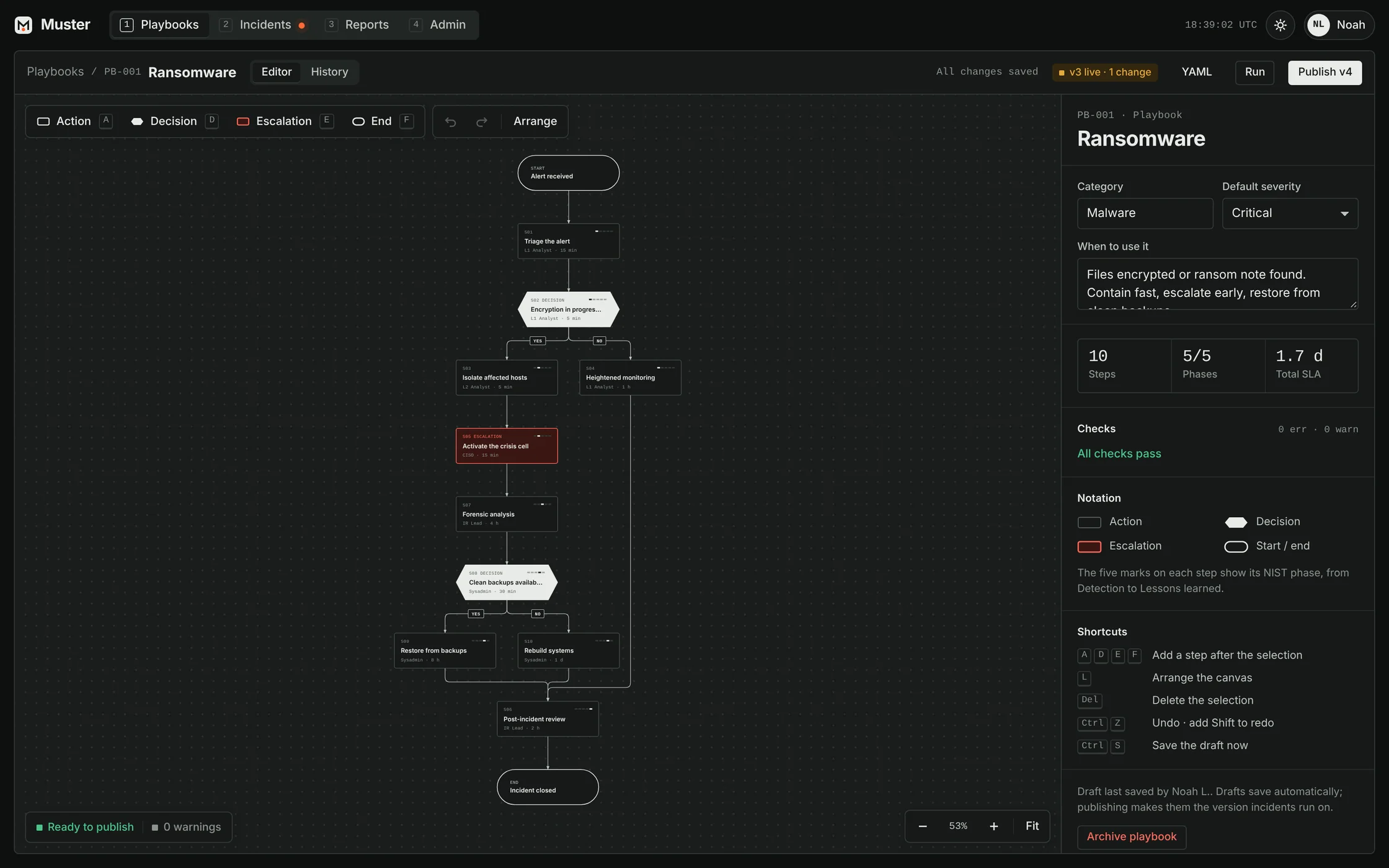1389x868 pixels.
Task: Add a Decision step from toolbar
Action: [x=174, y=122]
